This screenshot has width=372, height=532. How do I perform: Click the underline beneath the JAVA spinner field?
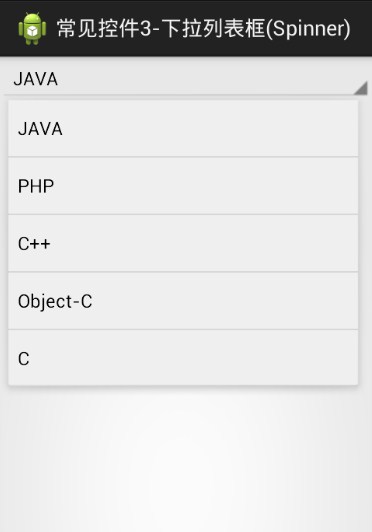[180, 95]
